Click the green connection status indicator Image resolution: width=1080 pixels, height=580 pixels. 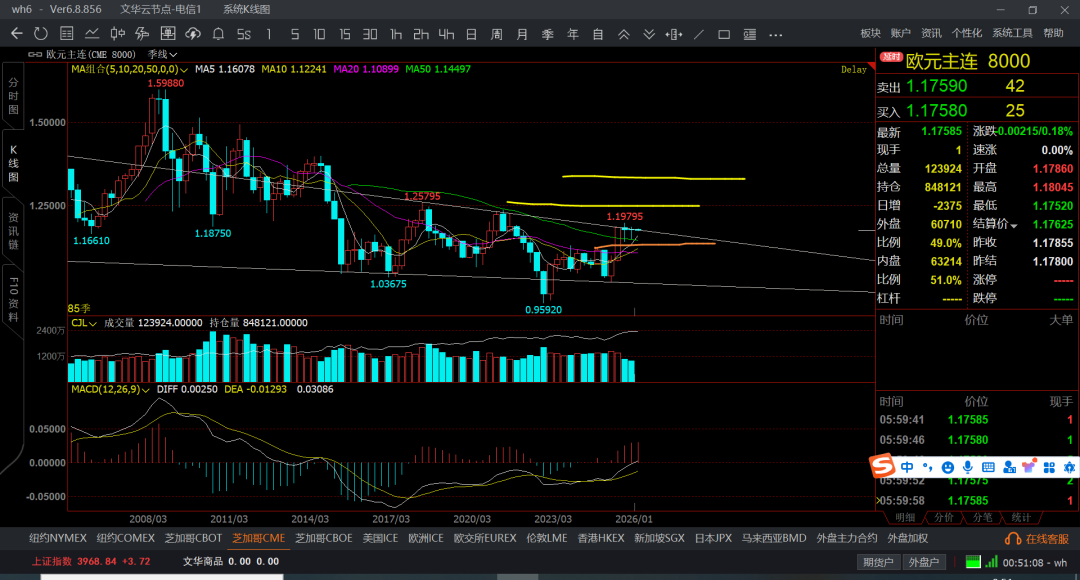click(973, 561)
